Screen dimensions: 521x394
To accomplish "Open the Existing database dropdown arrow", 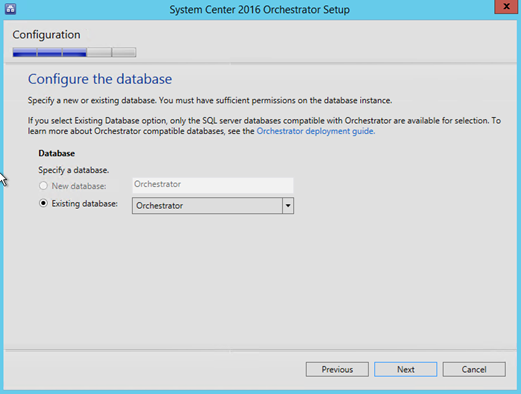I will [x=288, y=206].
